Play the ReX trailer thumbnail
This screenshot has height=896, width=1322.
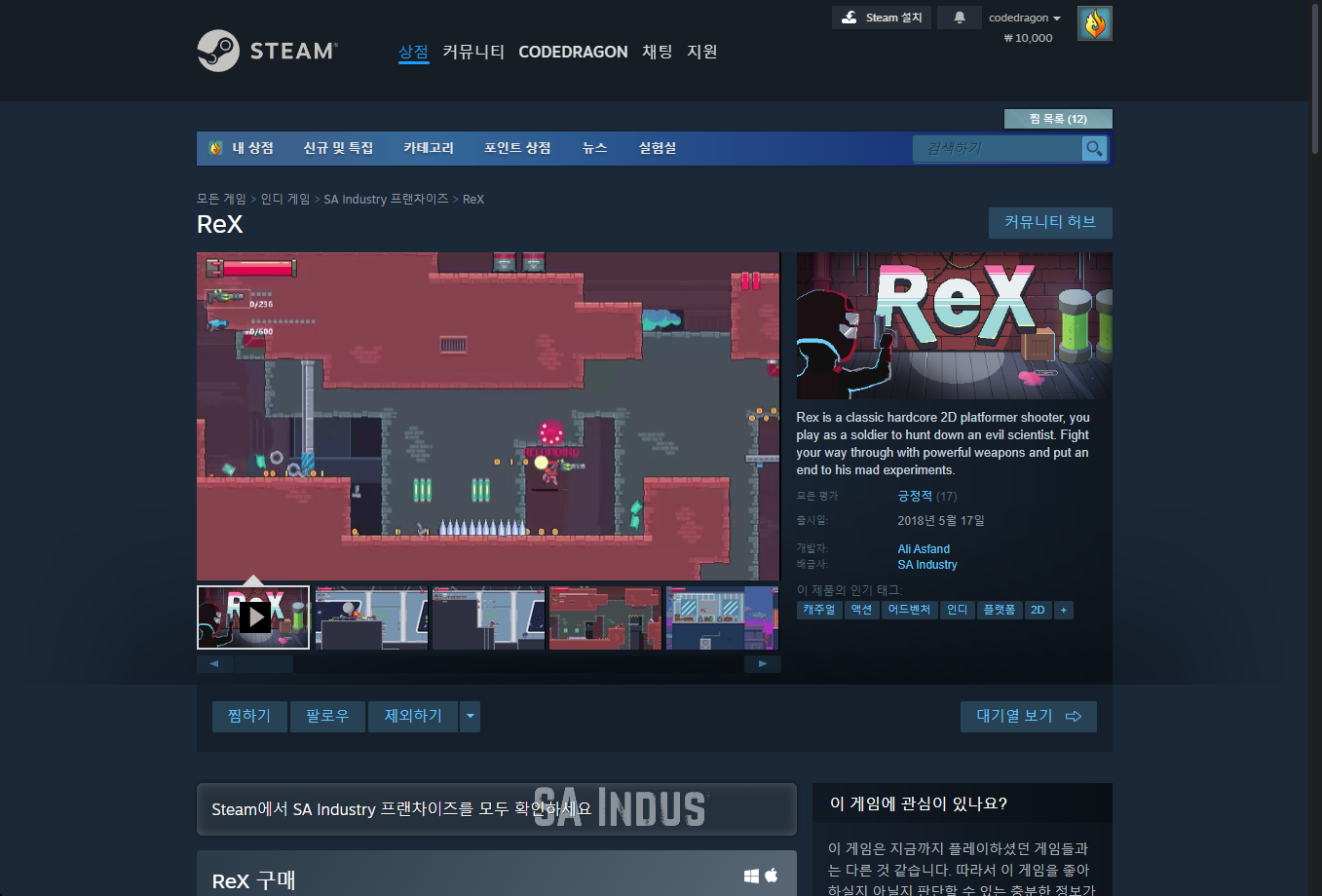[x=253, y=617]
